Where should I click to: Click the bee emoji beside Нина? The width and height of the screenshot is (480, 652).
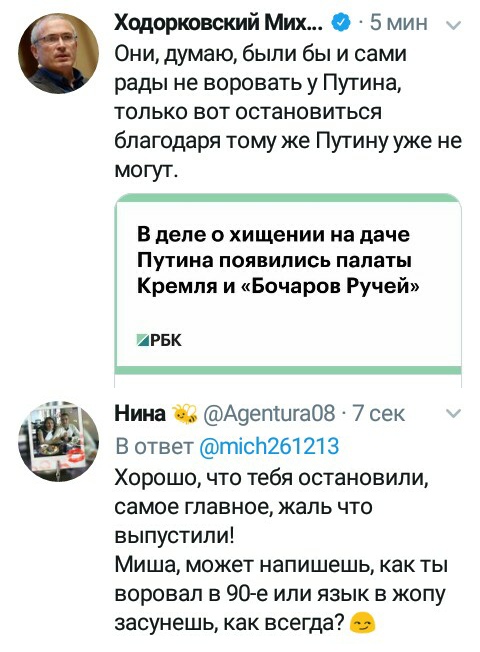coord(183,413)
